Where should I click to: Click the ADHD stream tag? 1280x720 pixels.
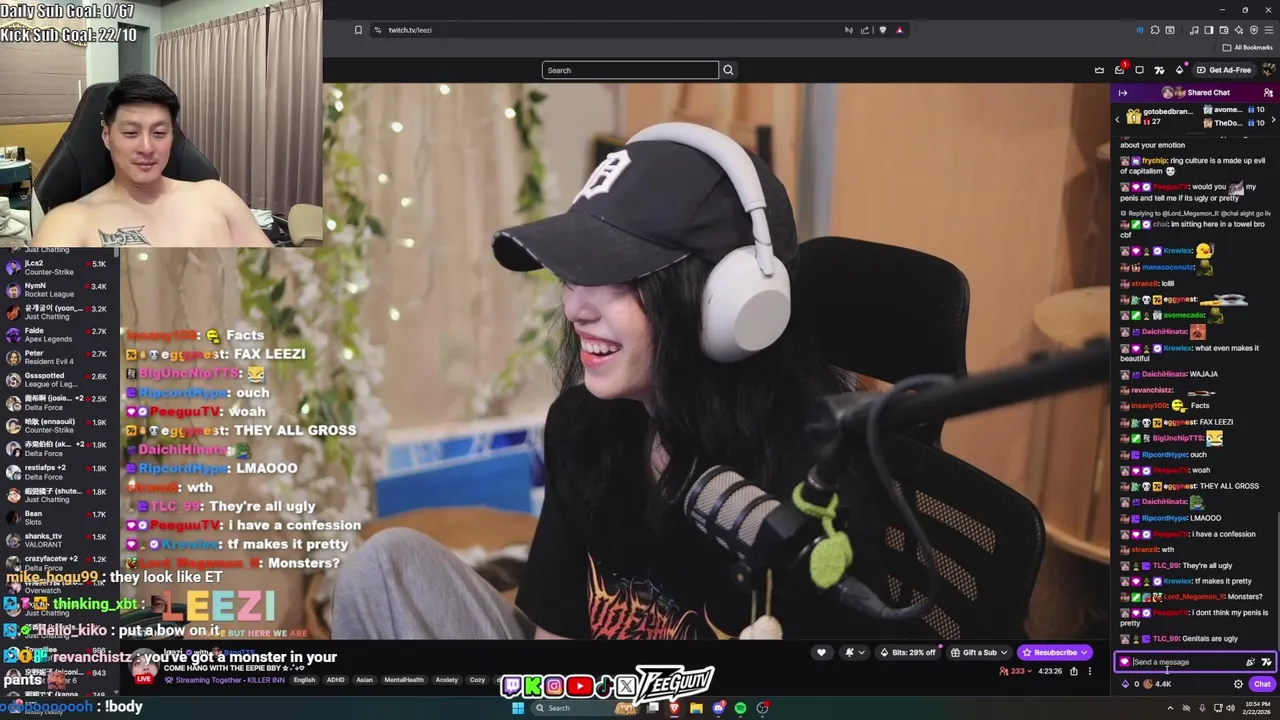coord(335,680)
